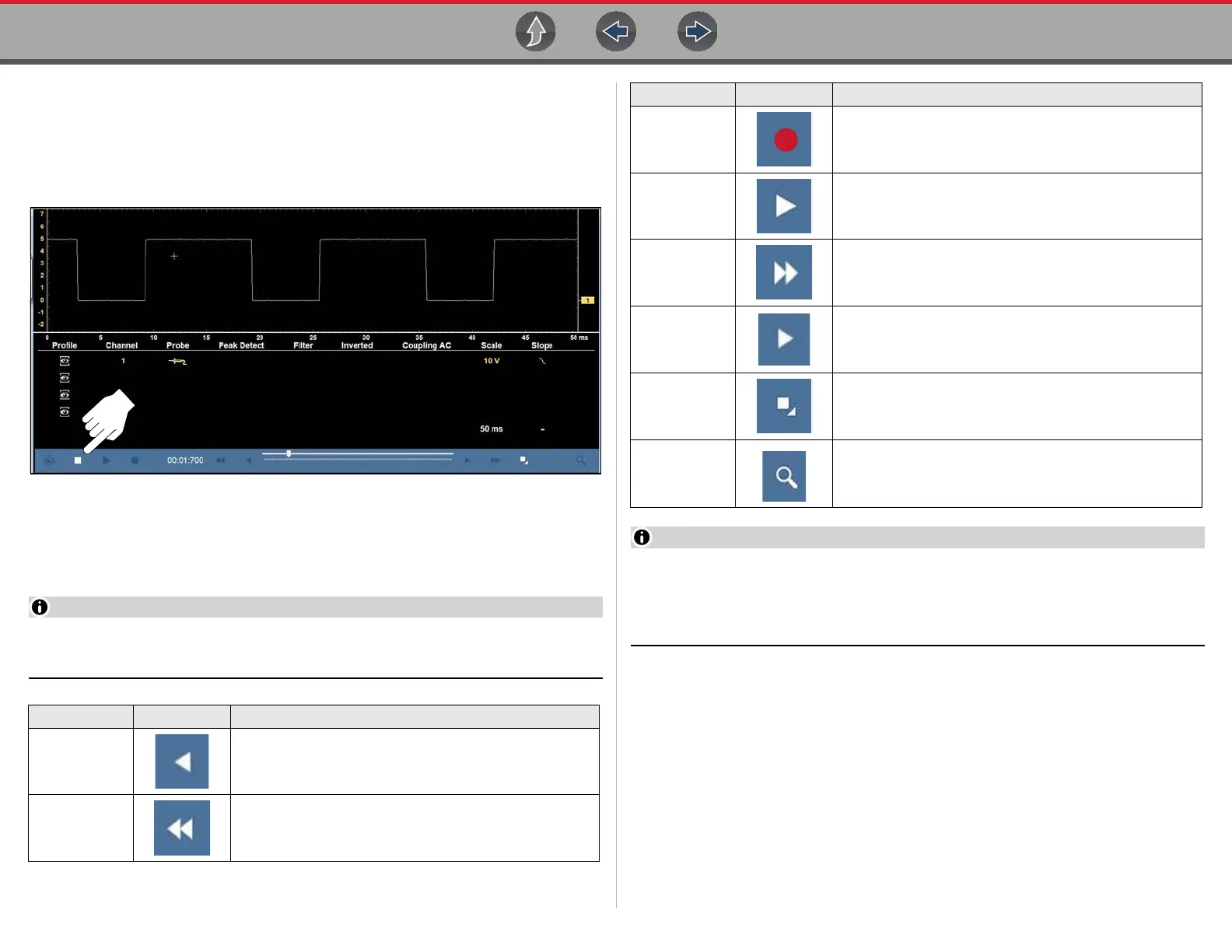Viewport: 1232px width, 952px height.
Task: Click the info icon below the right table
Action: click(x=642, y=537)
